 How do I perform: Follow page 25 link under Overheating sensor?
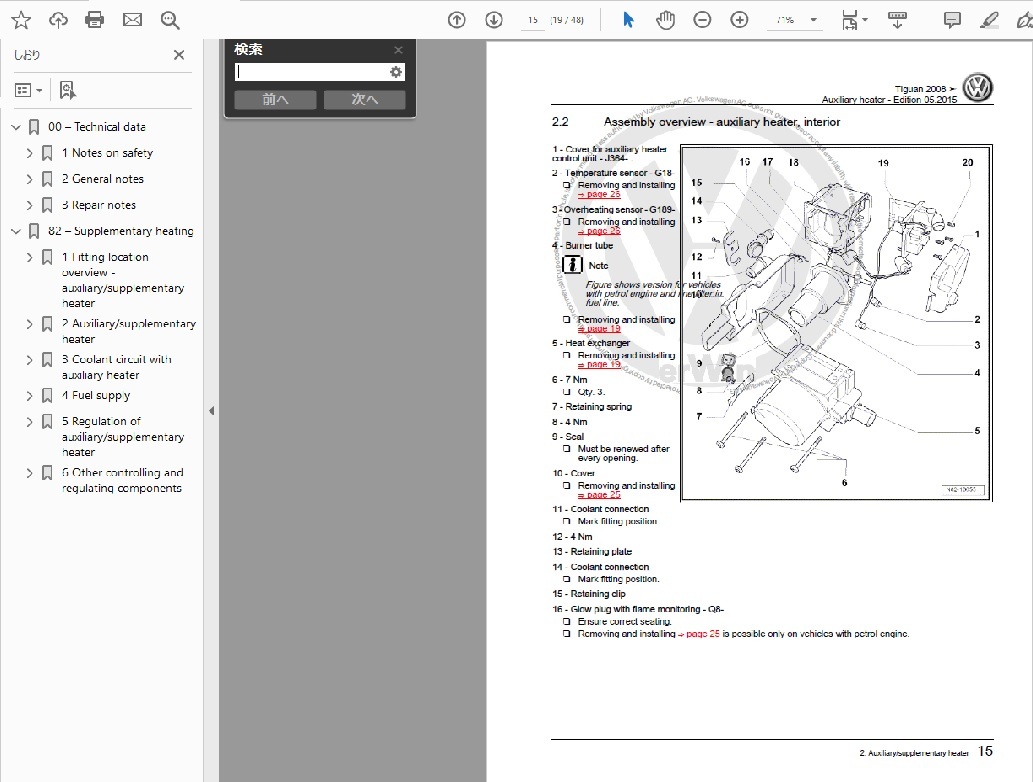coord(600,231)
